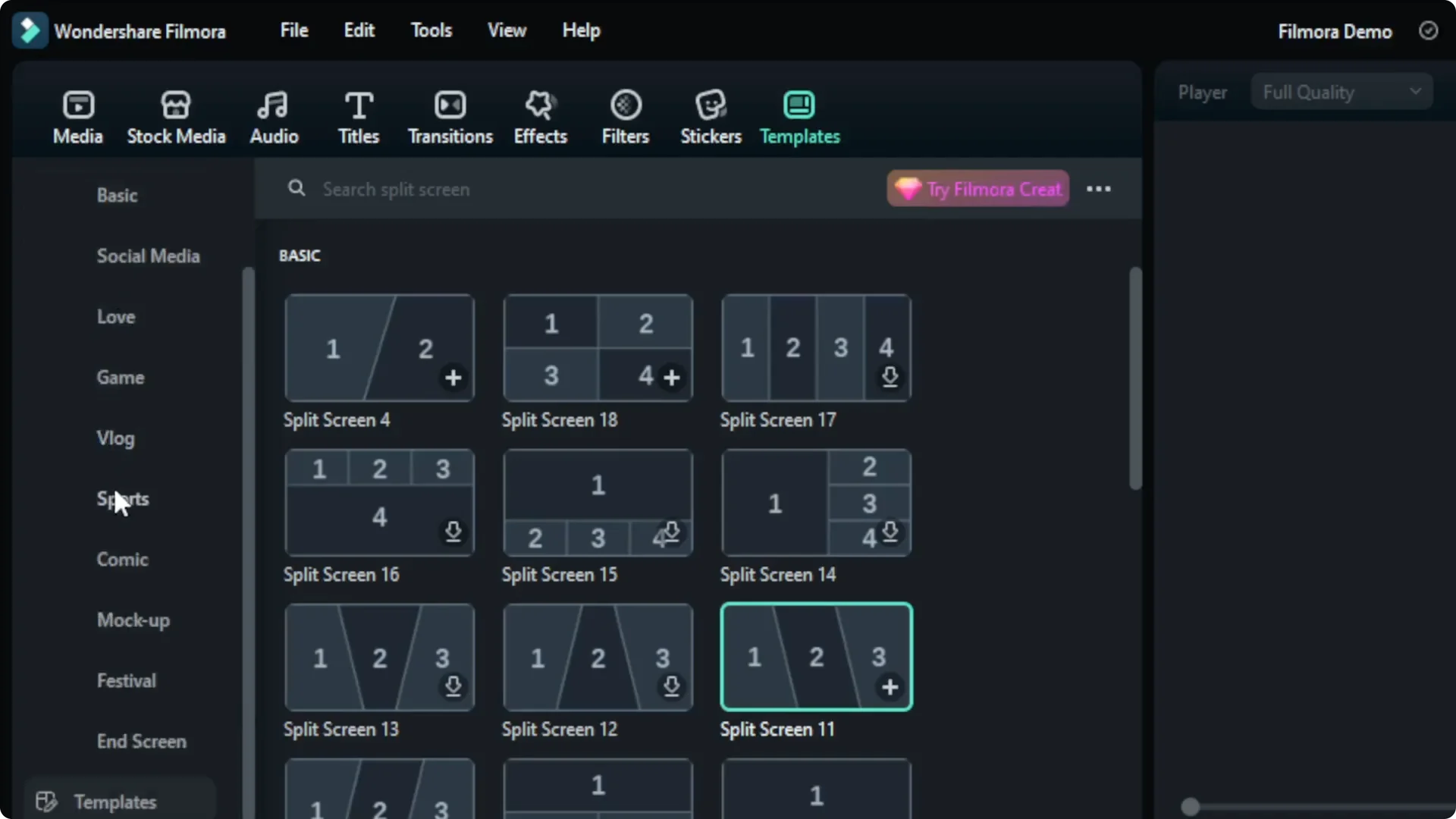Select the Basic category
1456x819 pixels.
pos(117,196)
